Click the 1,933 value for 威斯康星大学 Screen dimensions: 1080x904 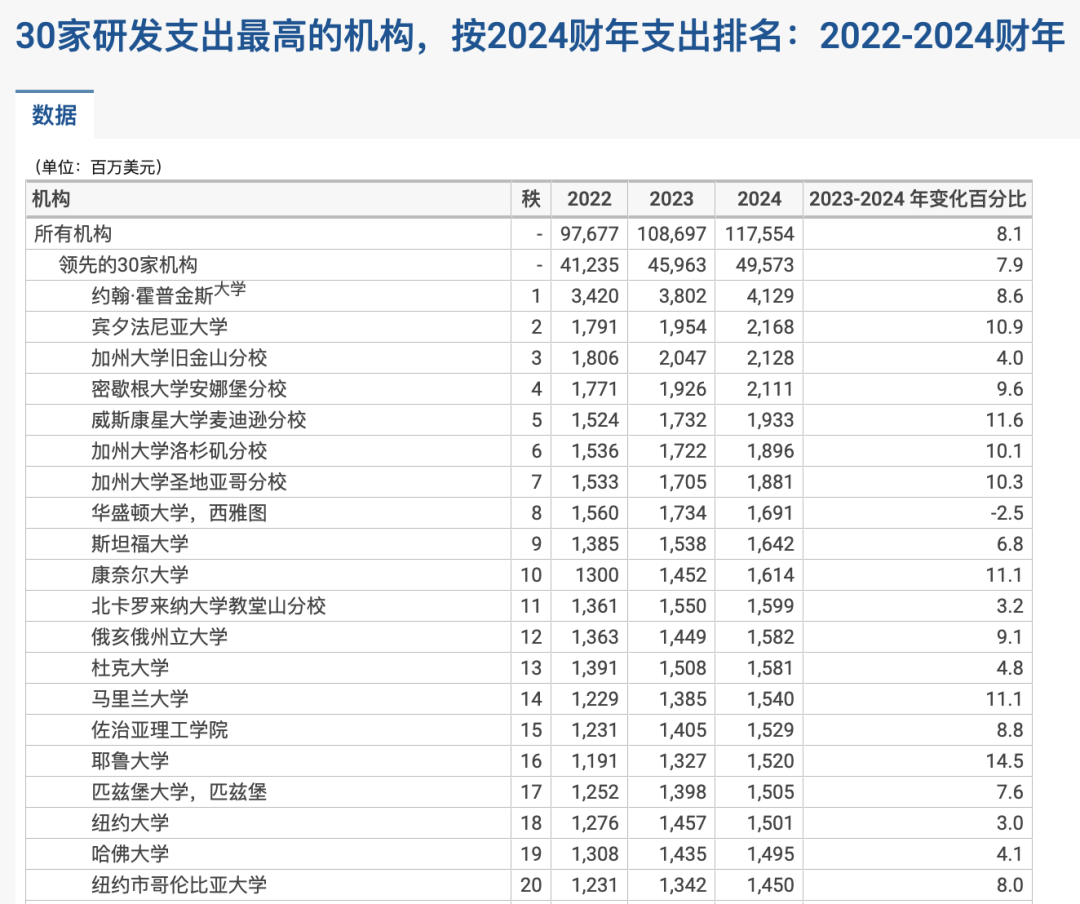click(x=770, y=420)
